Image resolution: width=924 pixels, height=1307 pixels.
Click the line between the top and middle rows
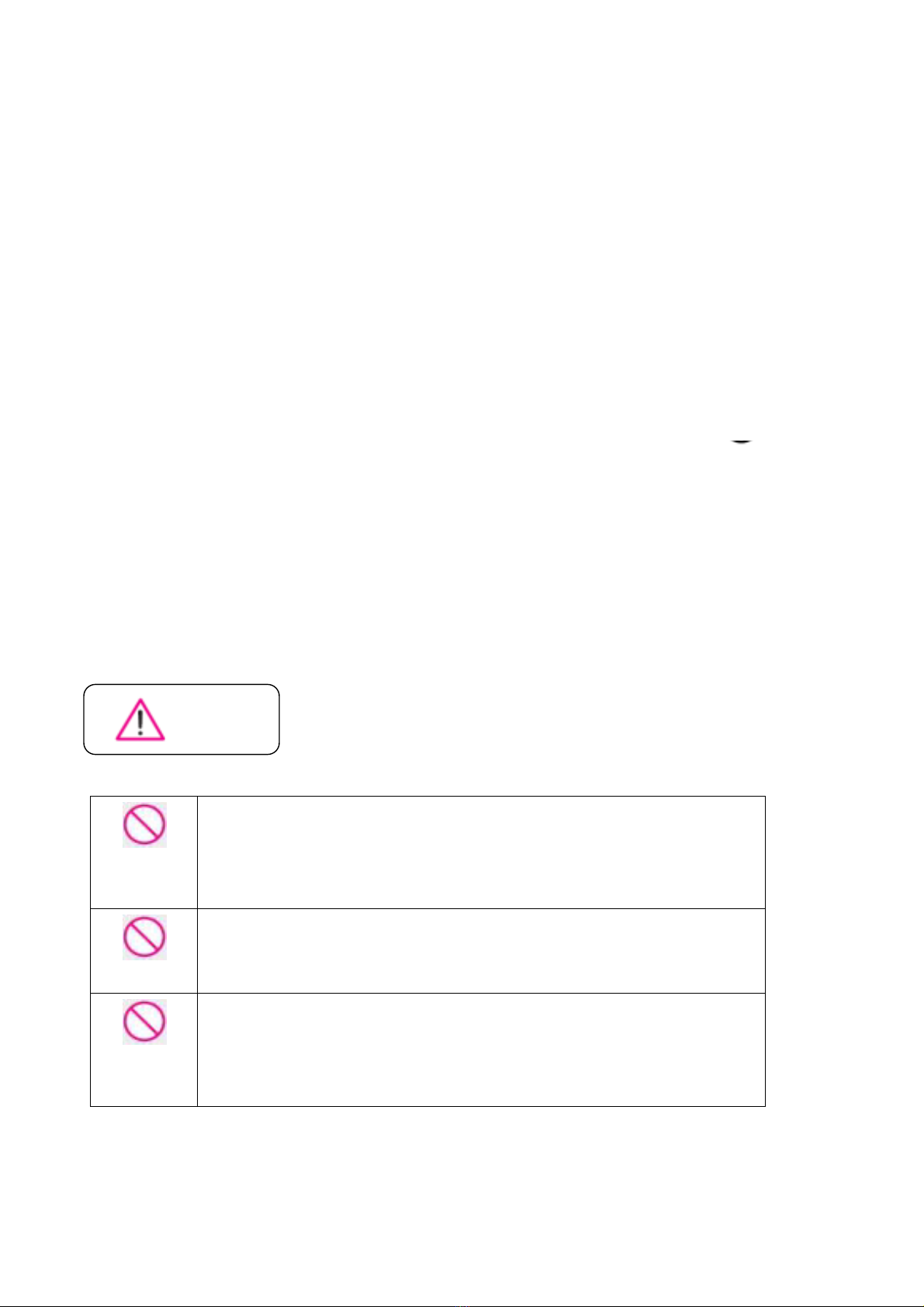pos(427,908)
